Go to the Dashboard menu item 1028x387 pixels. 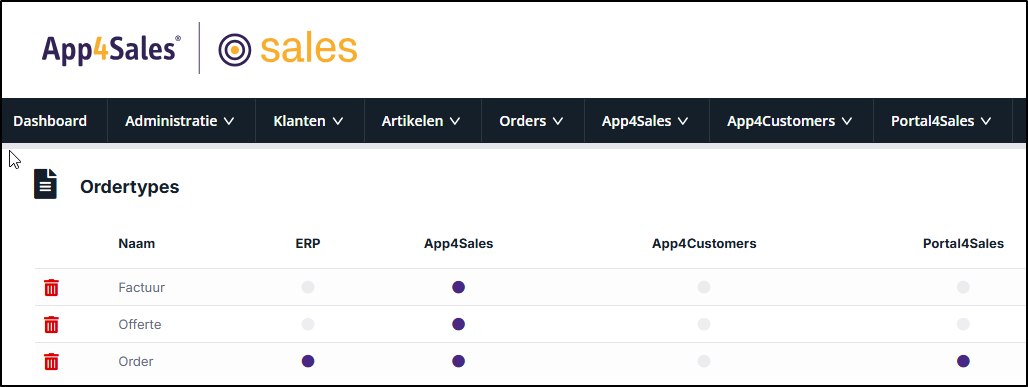50,121
